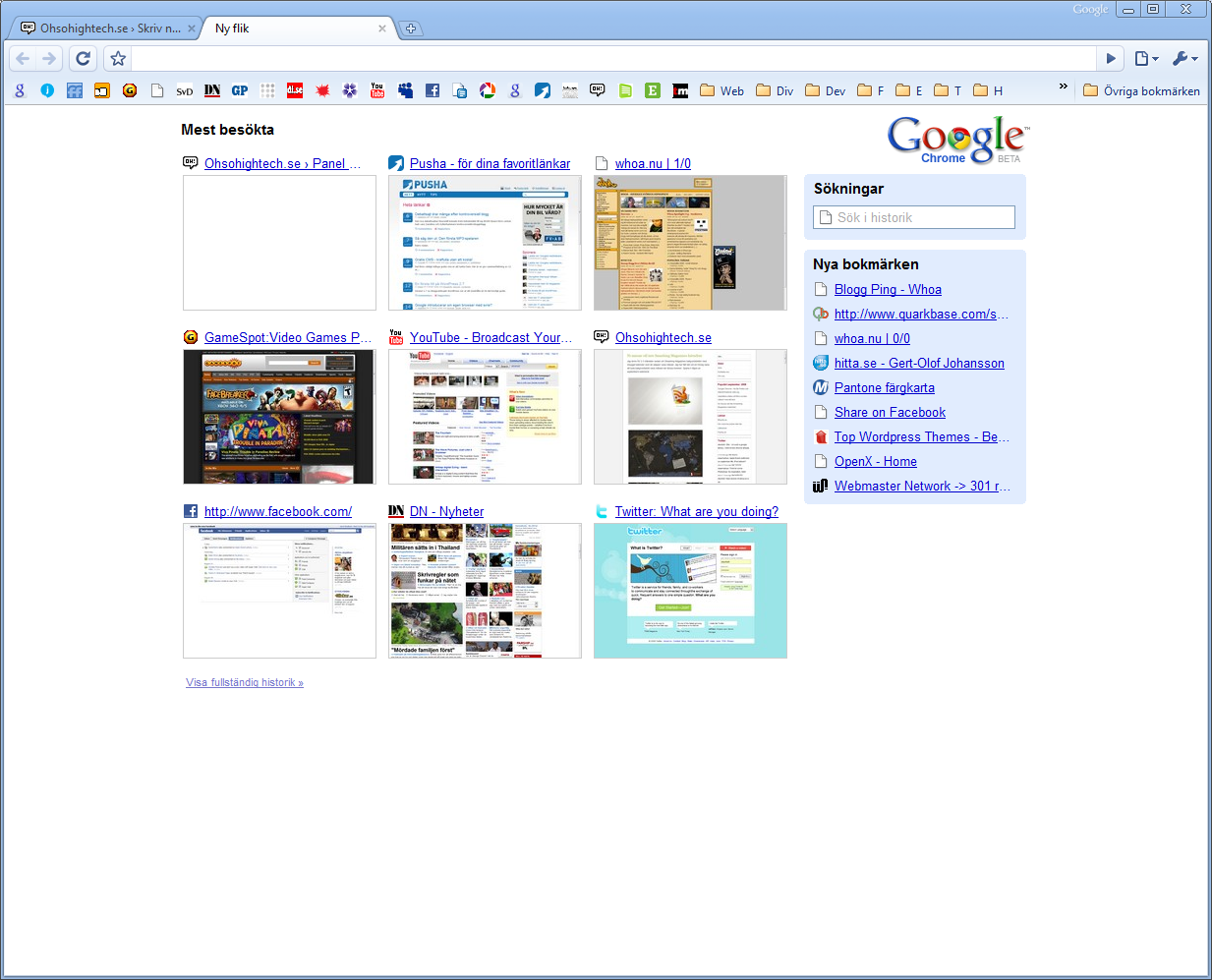This screenshot has height=980, width=1212.
Task: Expand the Web bookmarks folder
Action: point(722,90)
